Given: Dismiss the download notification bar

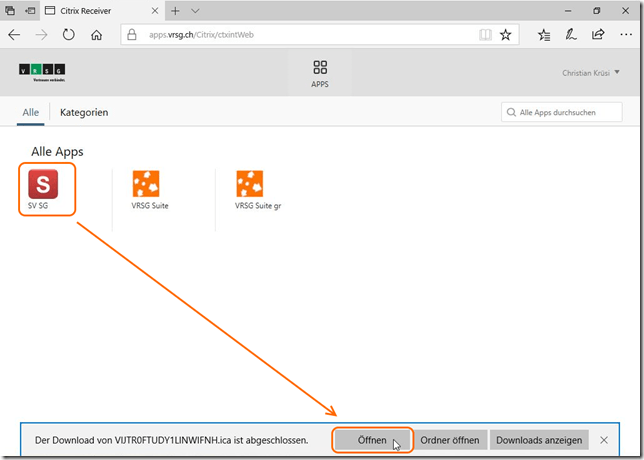Looking at the screenshot, I should coord(604,440).
